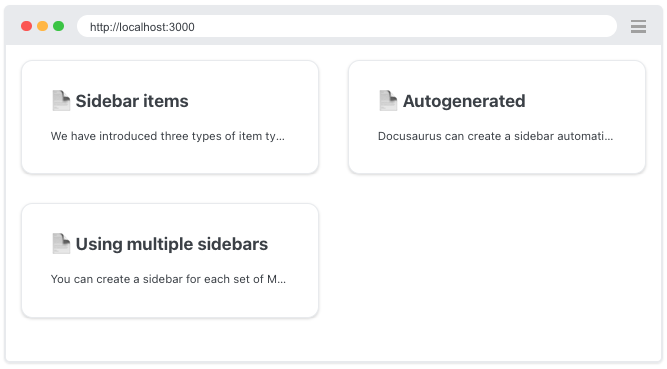Click text 'We have introduced three types of item ty...'
Screen dimensions: 667x369
(168, 136)
